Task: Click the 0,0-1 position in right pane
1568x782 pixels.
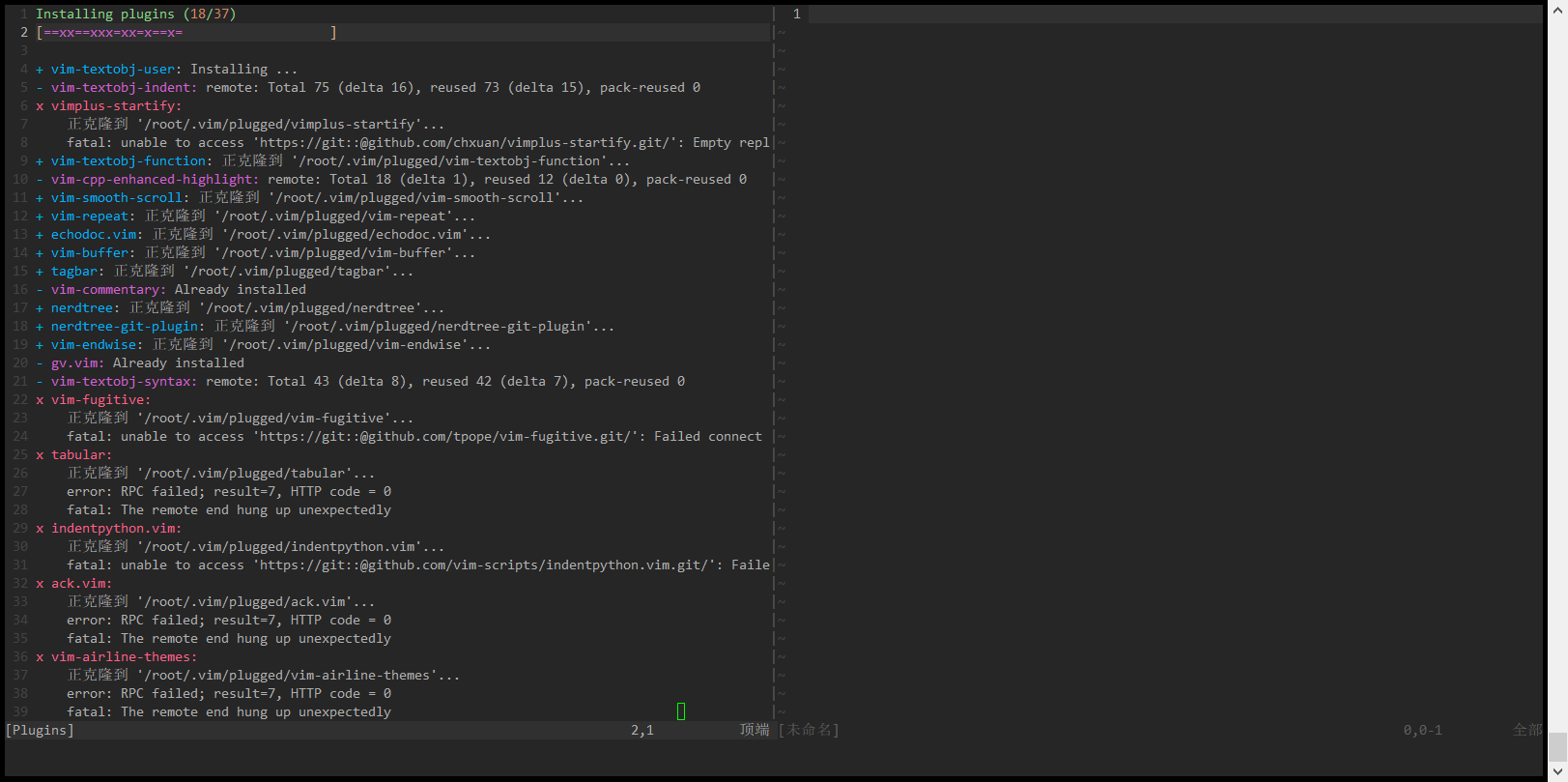Action: point(1423,730)
